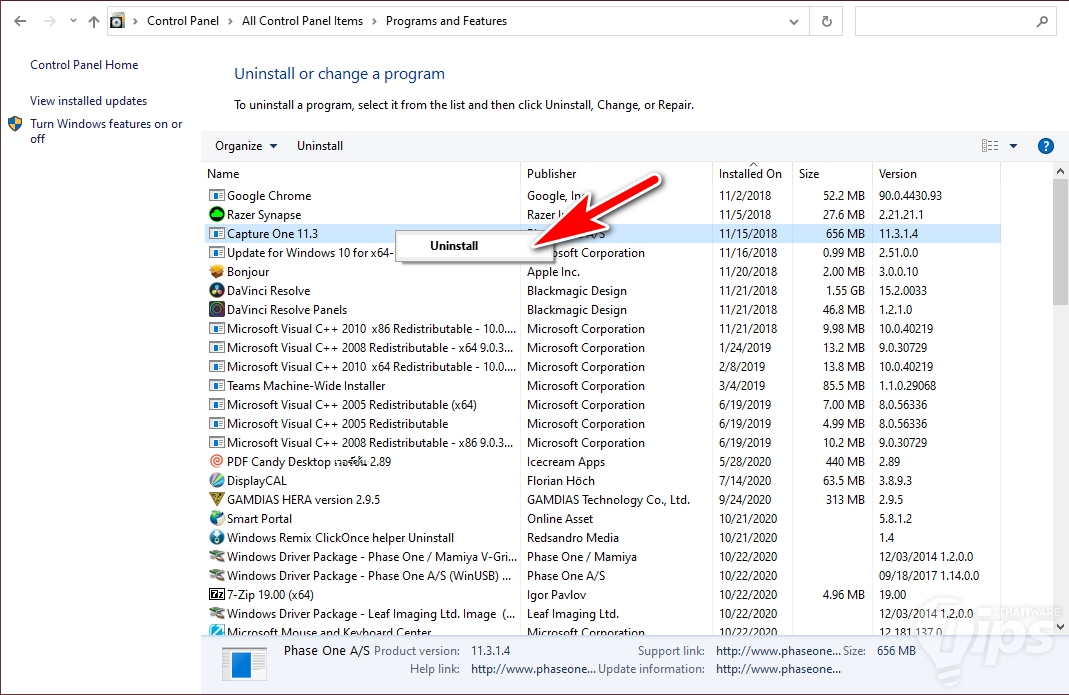Click the Windows Remix ClickOnce helper icon

tap(217, 537)
